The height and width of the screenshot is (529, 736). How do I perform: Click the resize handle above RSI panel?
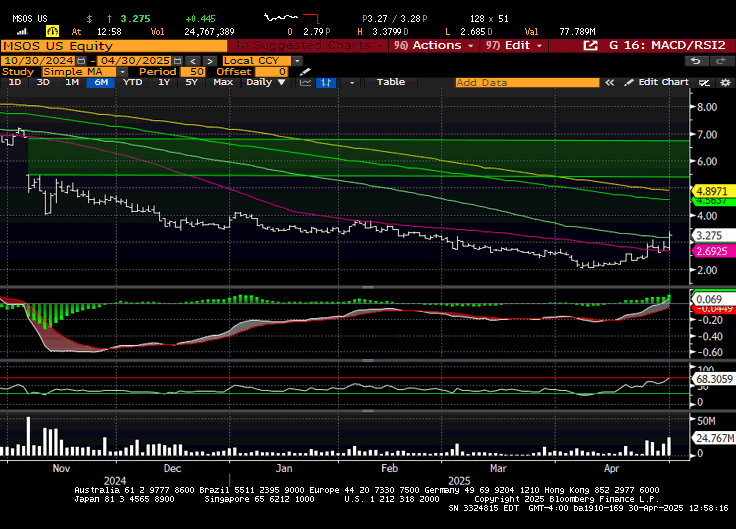[x=368, y=360]
